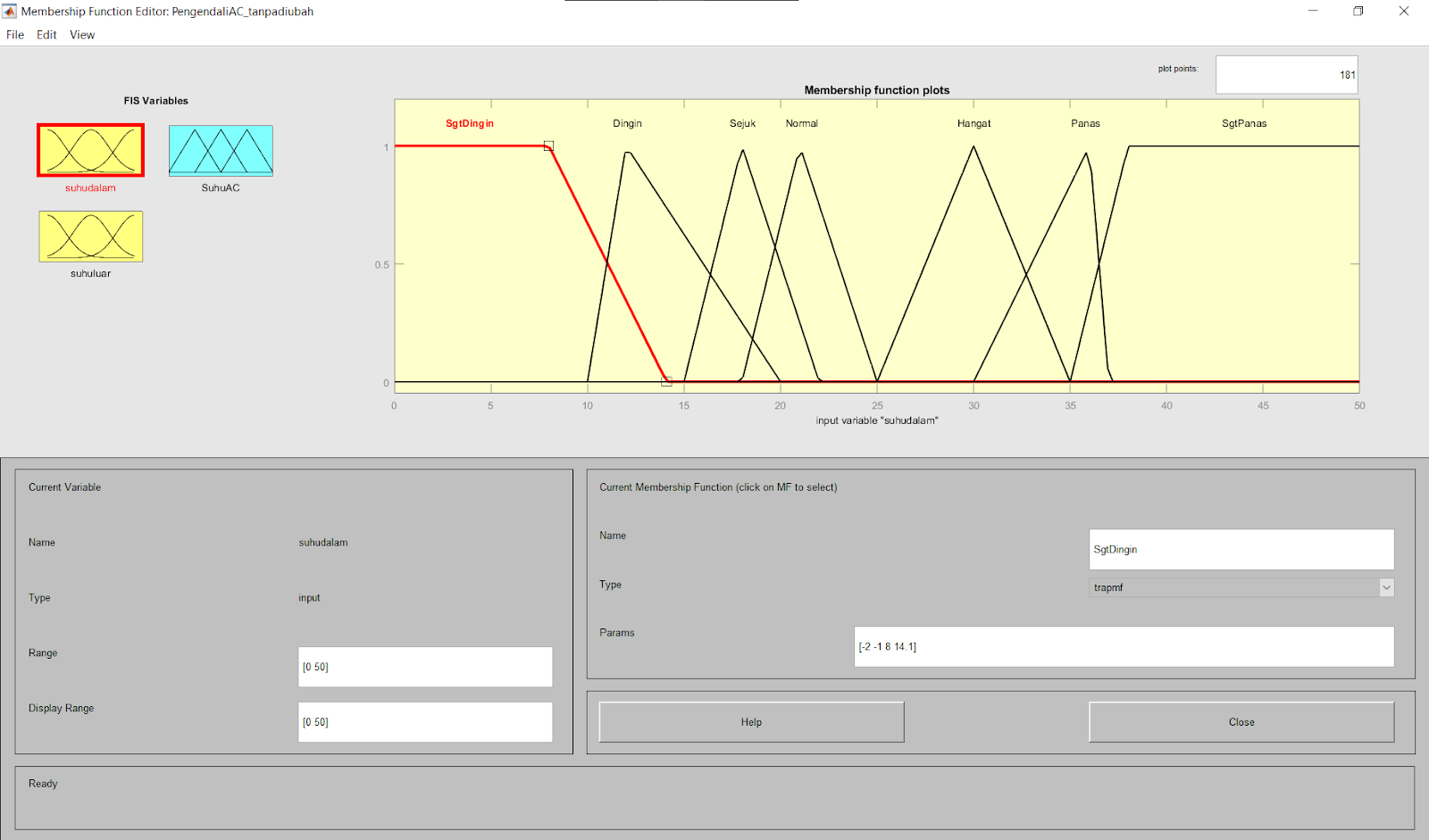Click the Display Range input field
The height and width of the screenshot is (840, 1429).
click(425, 722)
